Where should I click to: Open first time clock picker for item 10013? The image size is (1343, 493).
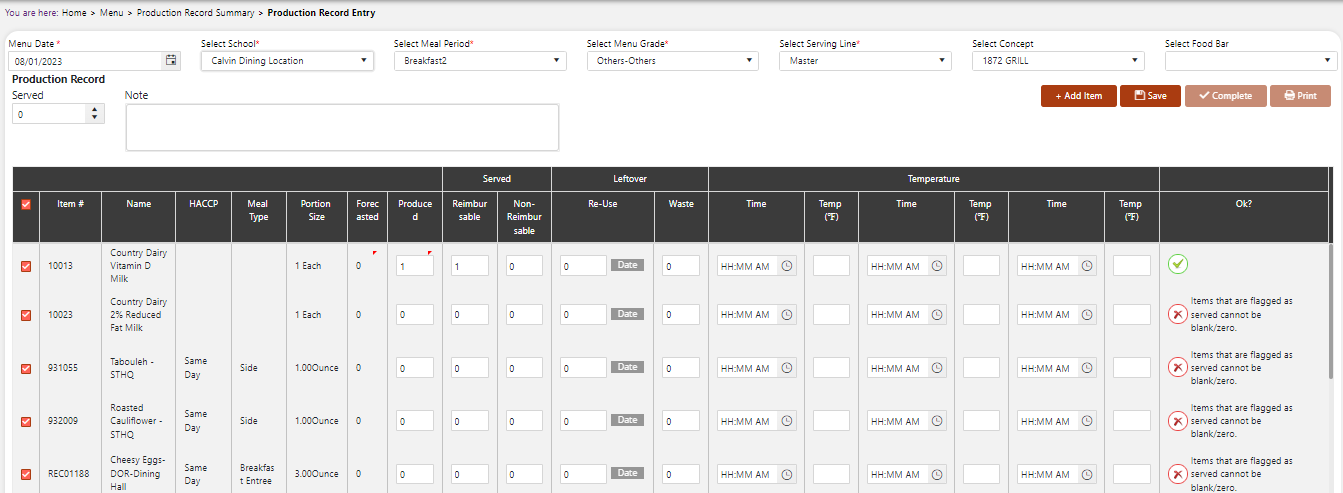[x=787, y=266]
